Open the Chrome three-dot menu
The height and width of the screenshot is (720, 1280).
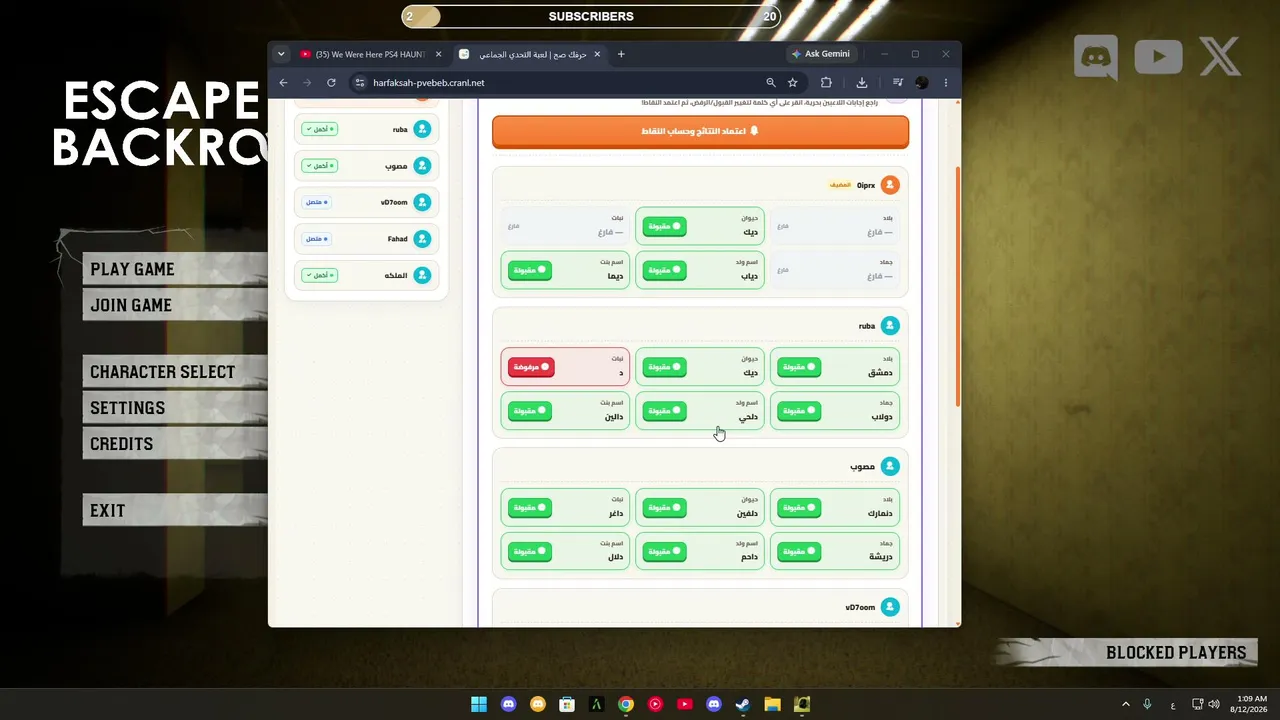pyautogui.click(x=946, y=83)
